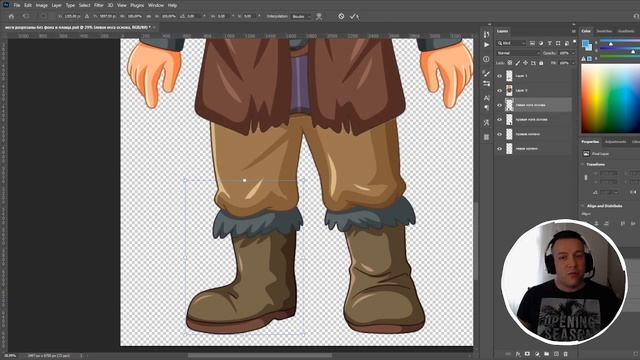The image size is (640, 360).
Task: Switch to the Adjustments panel tab
Action: pos(615,142)
